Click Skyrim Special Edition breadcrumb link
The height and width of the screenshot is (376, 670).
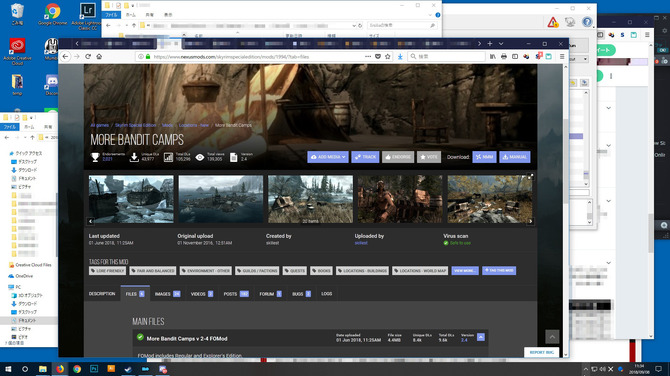click(x=135, y=125)
